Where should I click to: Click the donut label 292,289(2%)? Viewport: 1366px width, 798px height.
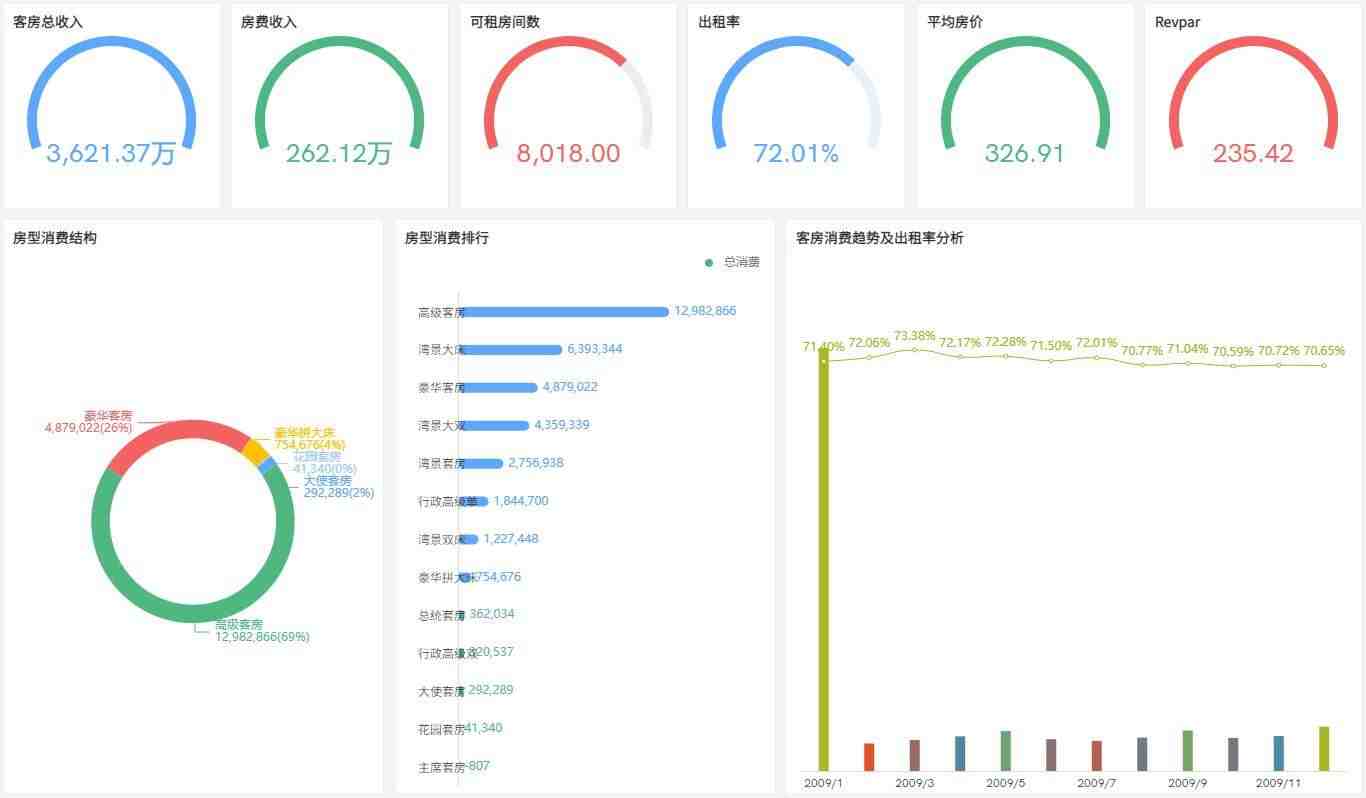(339, 493)
